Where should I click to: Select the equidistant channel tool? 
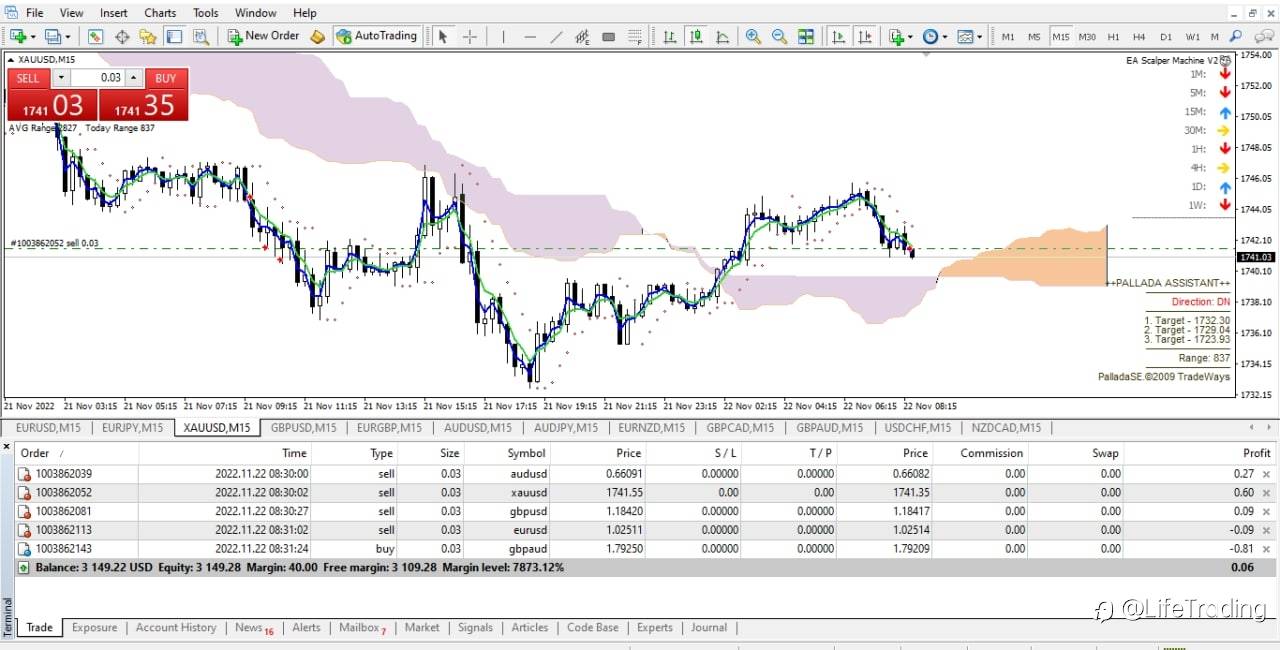(x=582, y=36)
